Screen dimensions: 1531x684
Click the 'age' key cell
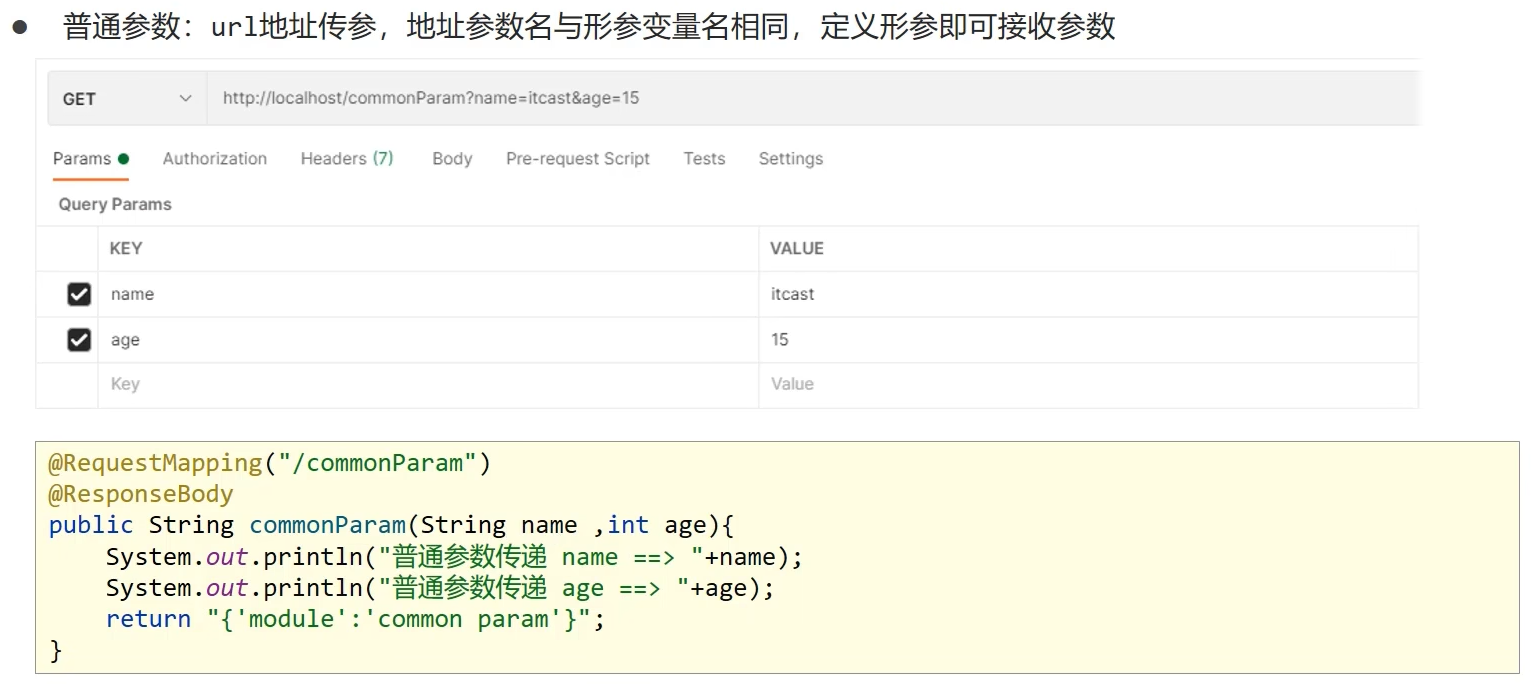point(428,340)
